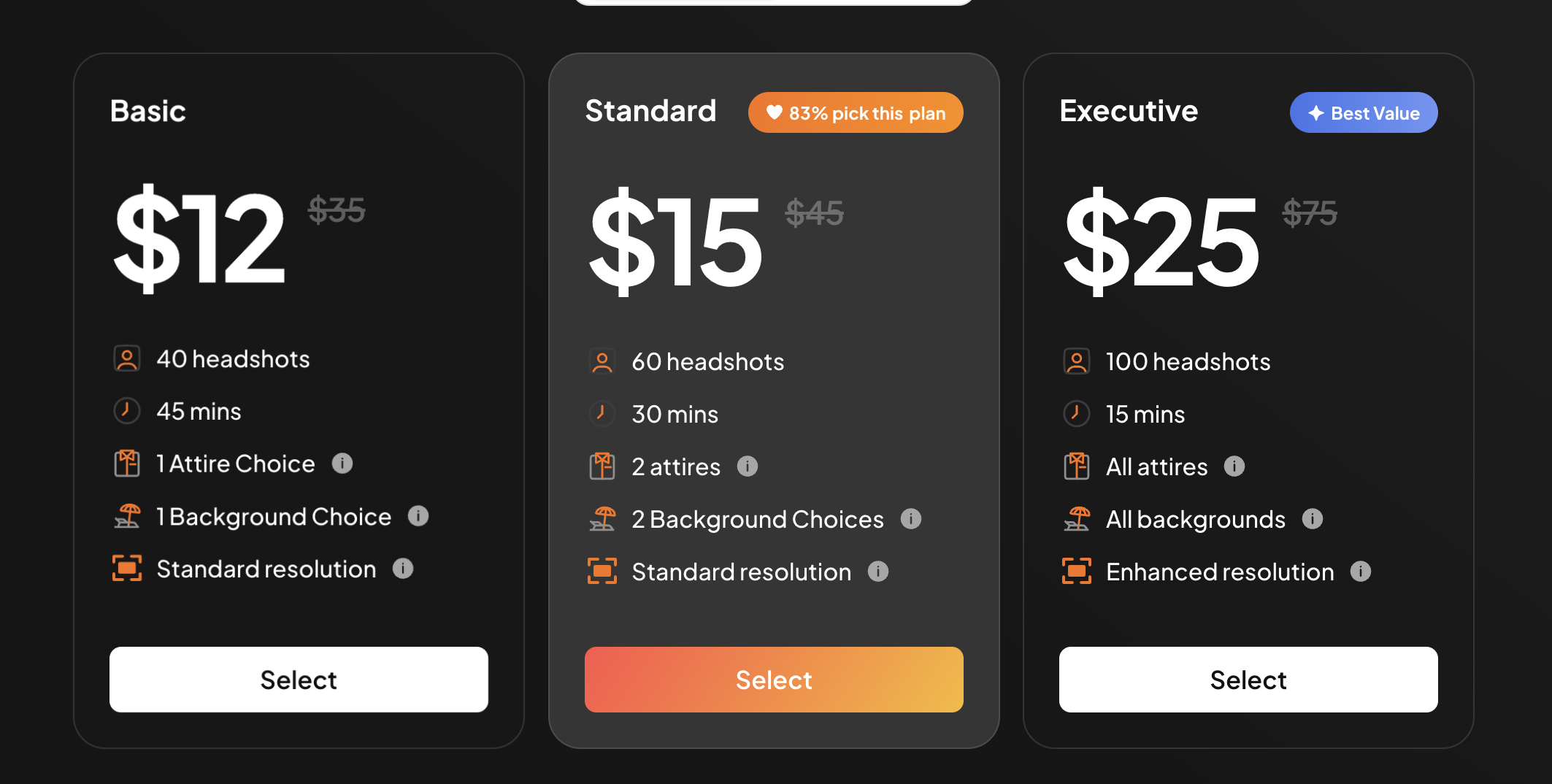Open info tooltip for All attires
Screen dimensions: 1552x784
1235,466
